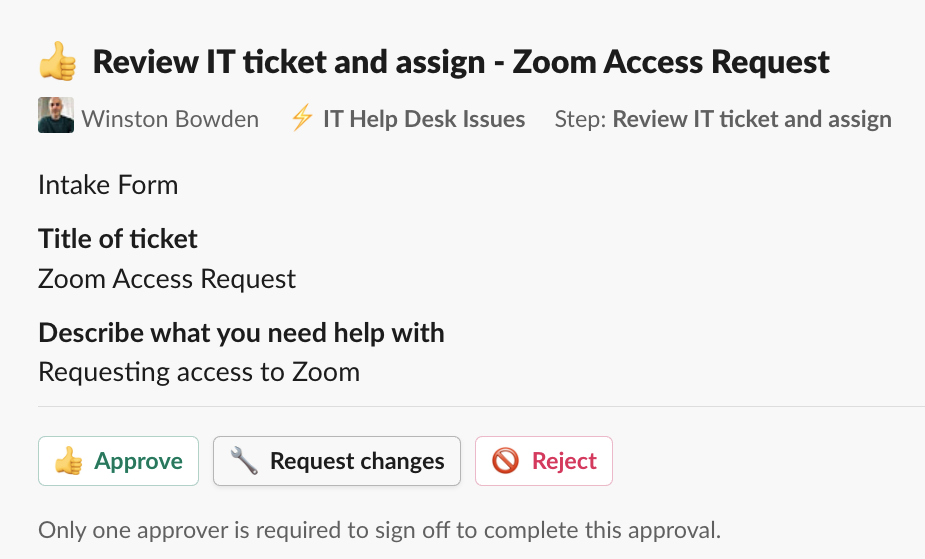Click the Title of ticket field label
Screen dimensions: 925x559
coord(118,239)
